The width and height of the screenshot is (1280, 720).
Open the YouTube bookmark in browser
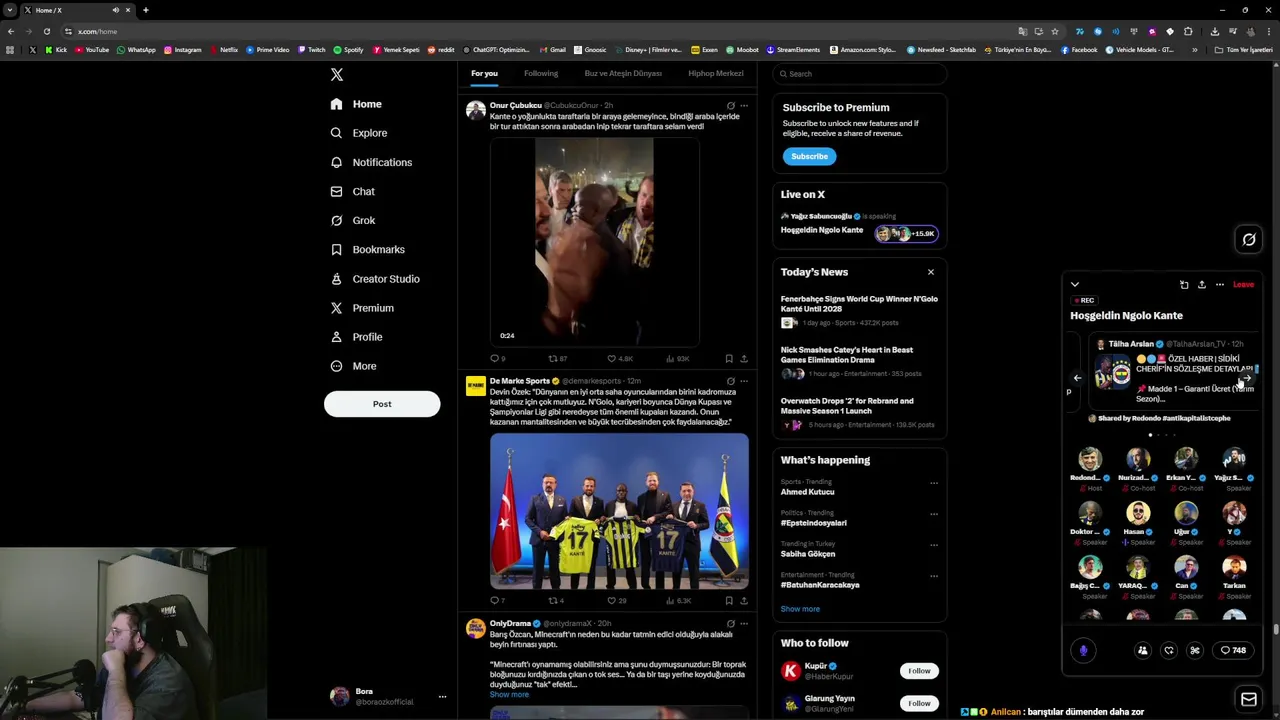(92, 50)
